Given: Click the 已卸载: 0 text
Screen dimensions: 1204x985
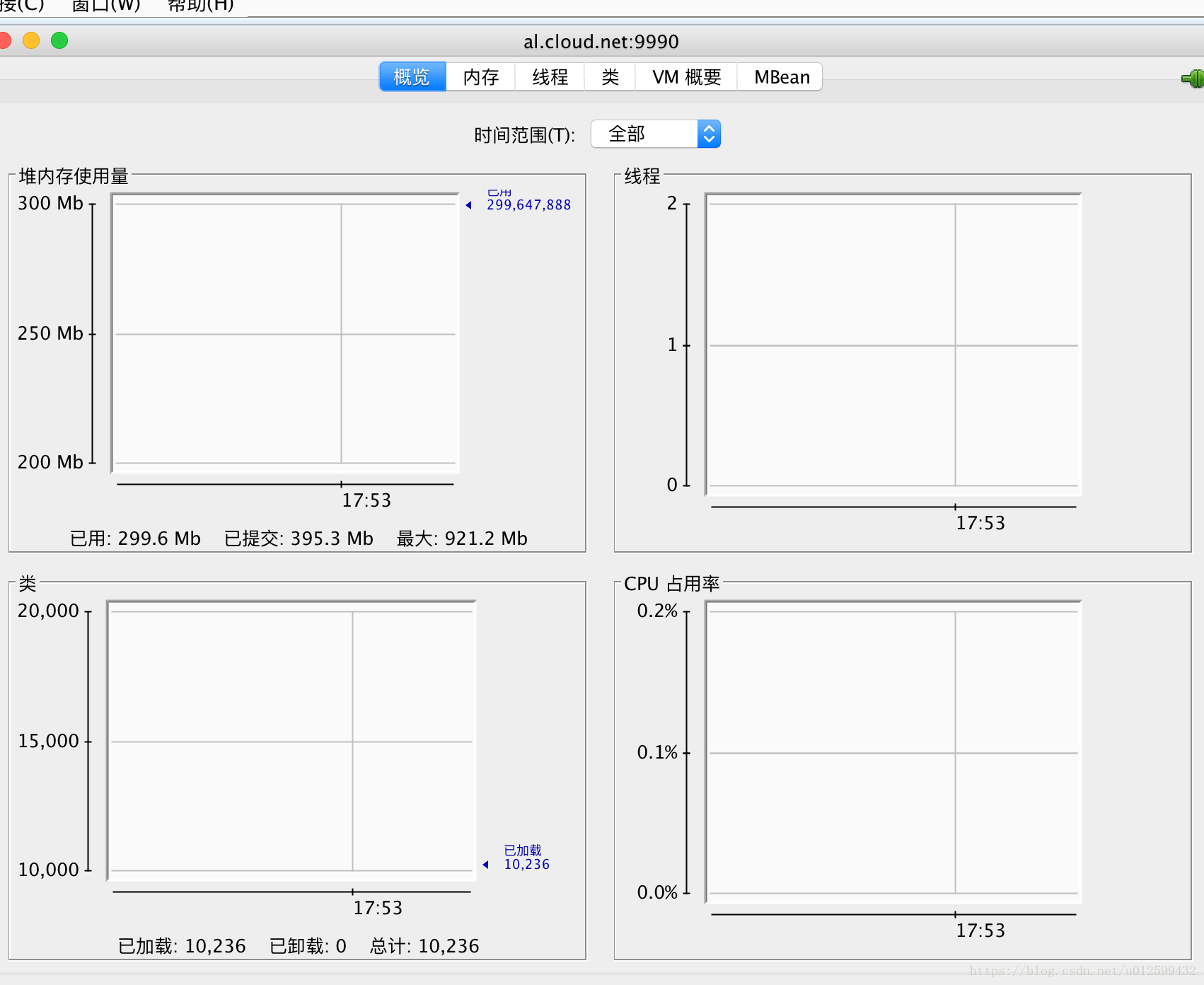Looking at the screenshot, I should pos(308,946).
